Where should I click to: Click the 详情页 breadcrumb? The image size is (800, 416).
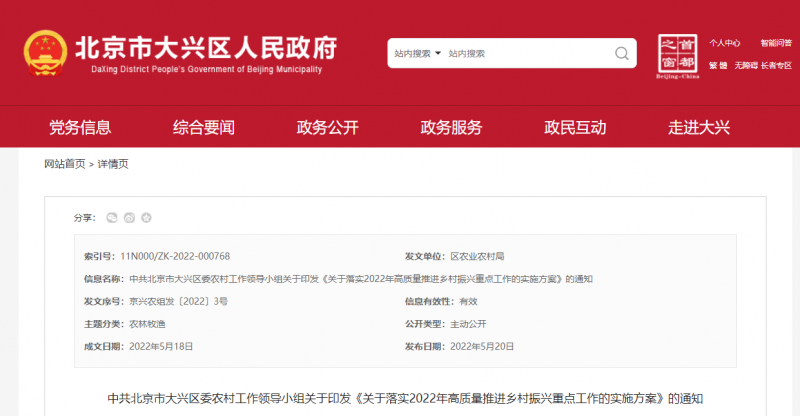(113, 164)
